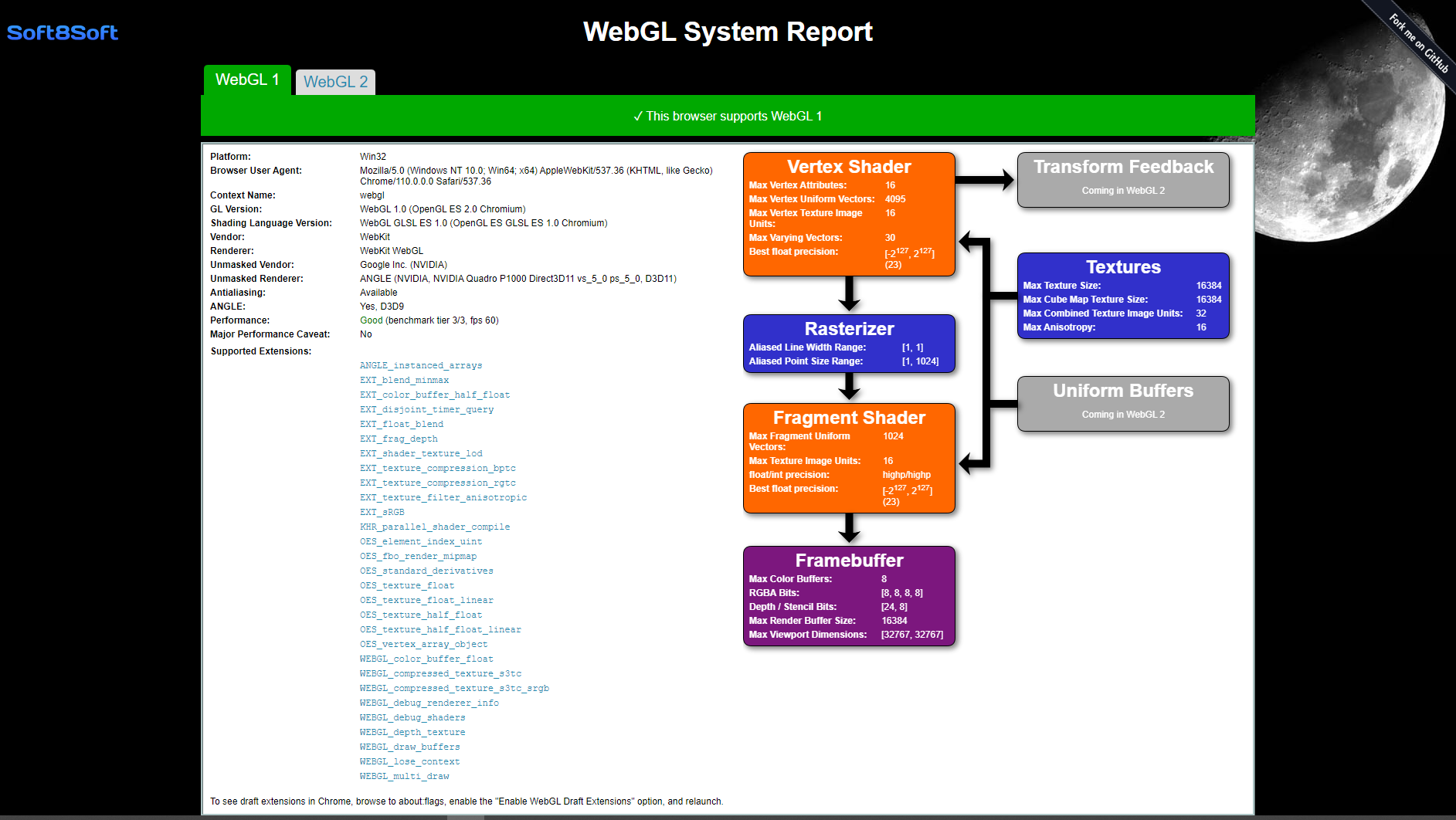Open the Fork me on GitHub ribbon

[x=1418, y=42]
